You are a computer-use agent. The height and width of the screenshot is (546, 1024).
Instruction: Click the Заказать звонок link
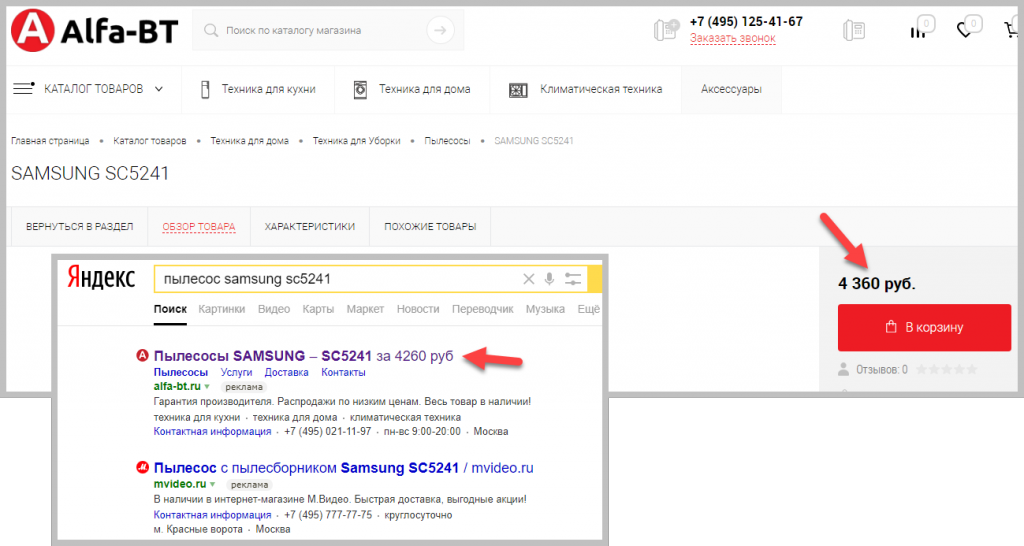tap(732, 38)
